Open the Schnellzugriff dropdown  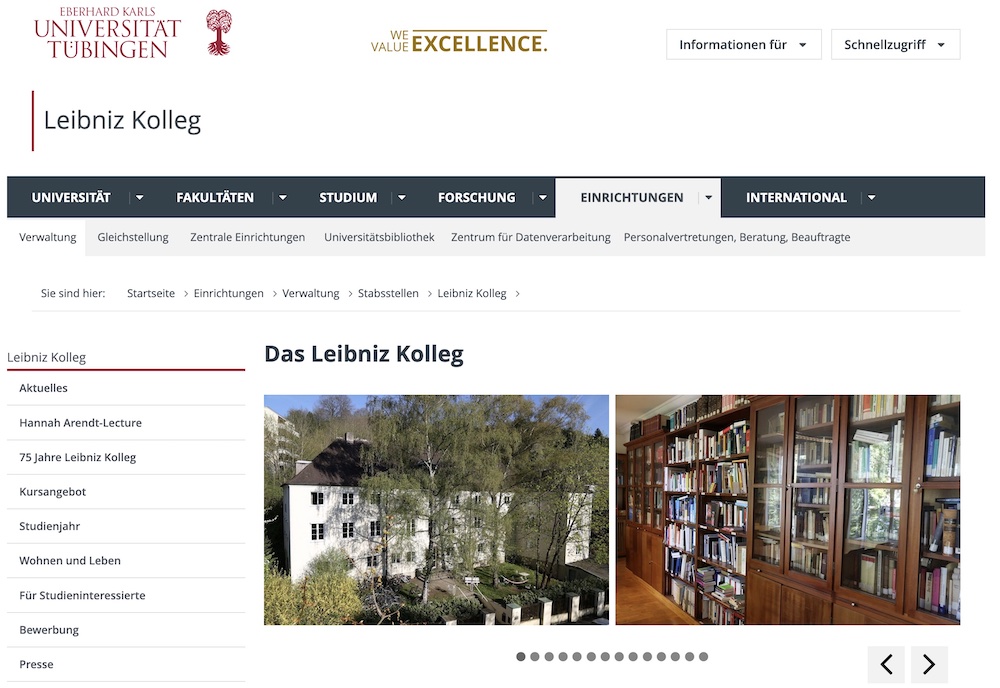pos(895,45)
